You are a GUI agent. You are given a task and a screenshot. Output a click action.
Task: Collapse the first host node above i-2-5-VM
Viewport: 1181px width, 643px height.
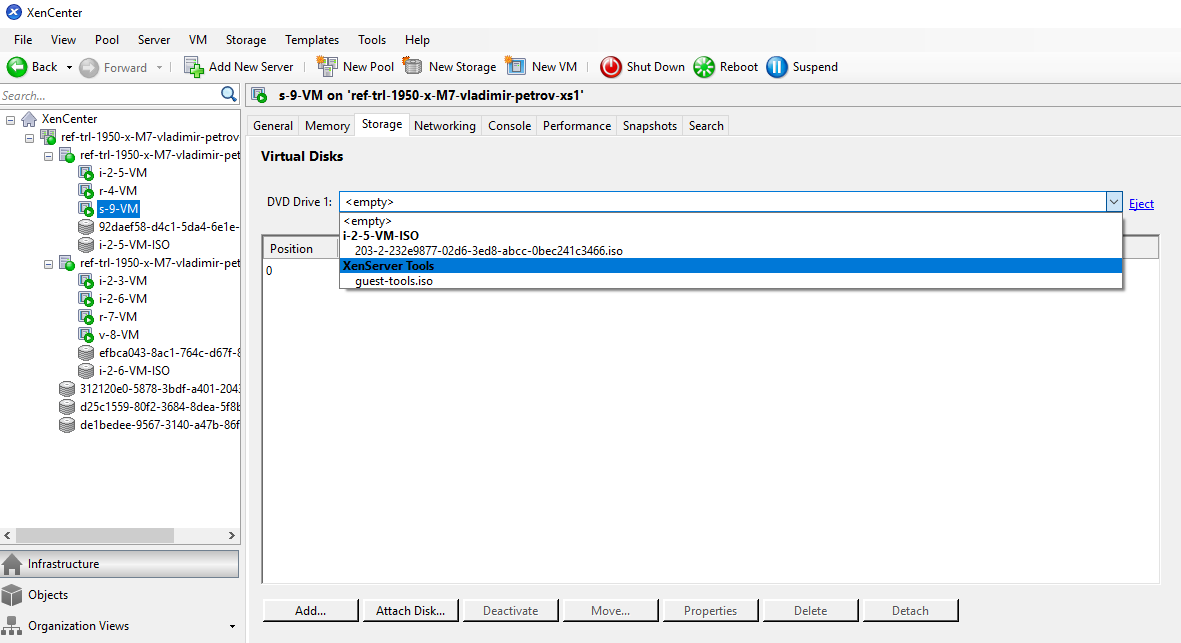point(48,156)
